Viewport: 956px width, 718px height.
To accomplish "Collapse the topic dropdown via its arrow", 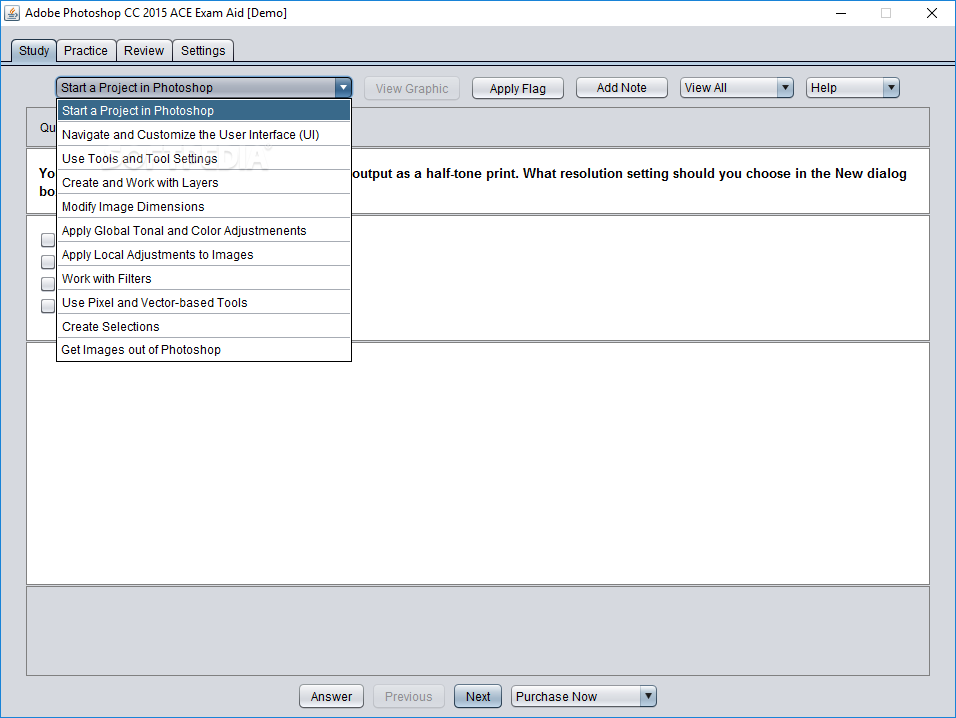I will pos(343,88).
